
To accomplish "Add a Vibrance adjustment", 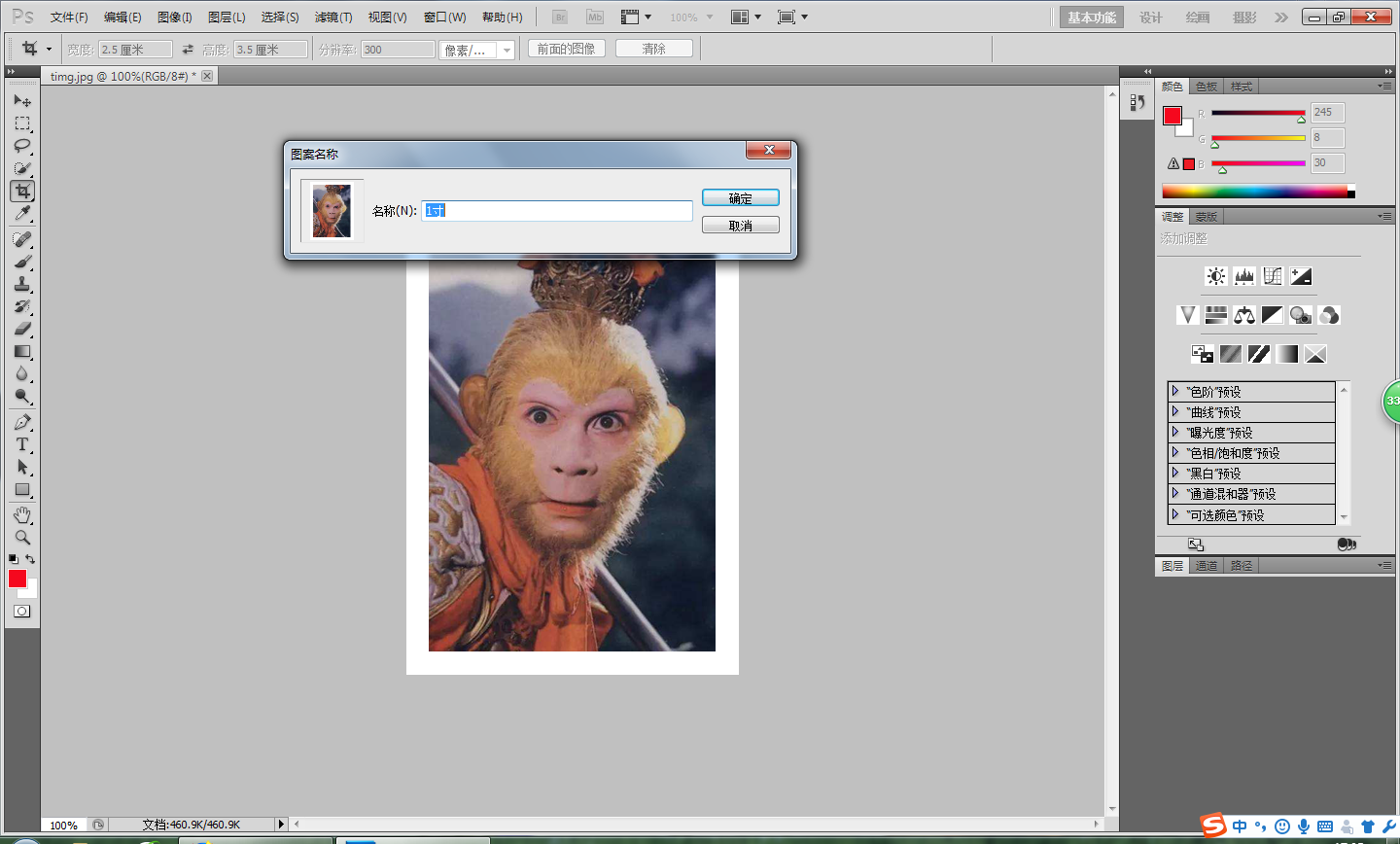I will point(1188,315).
